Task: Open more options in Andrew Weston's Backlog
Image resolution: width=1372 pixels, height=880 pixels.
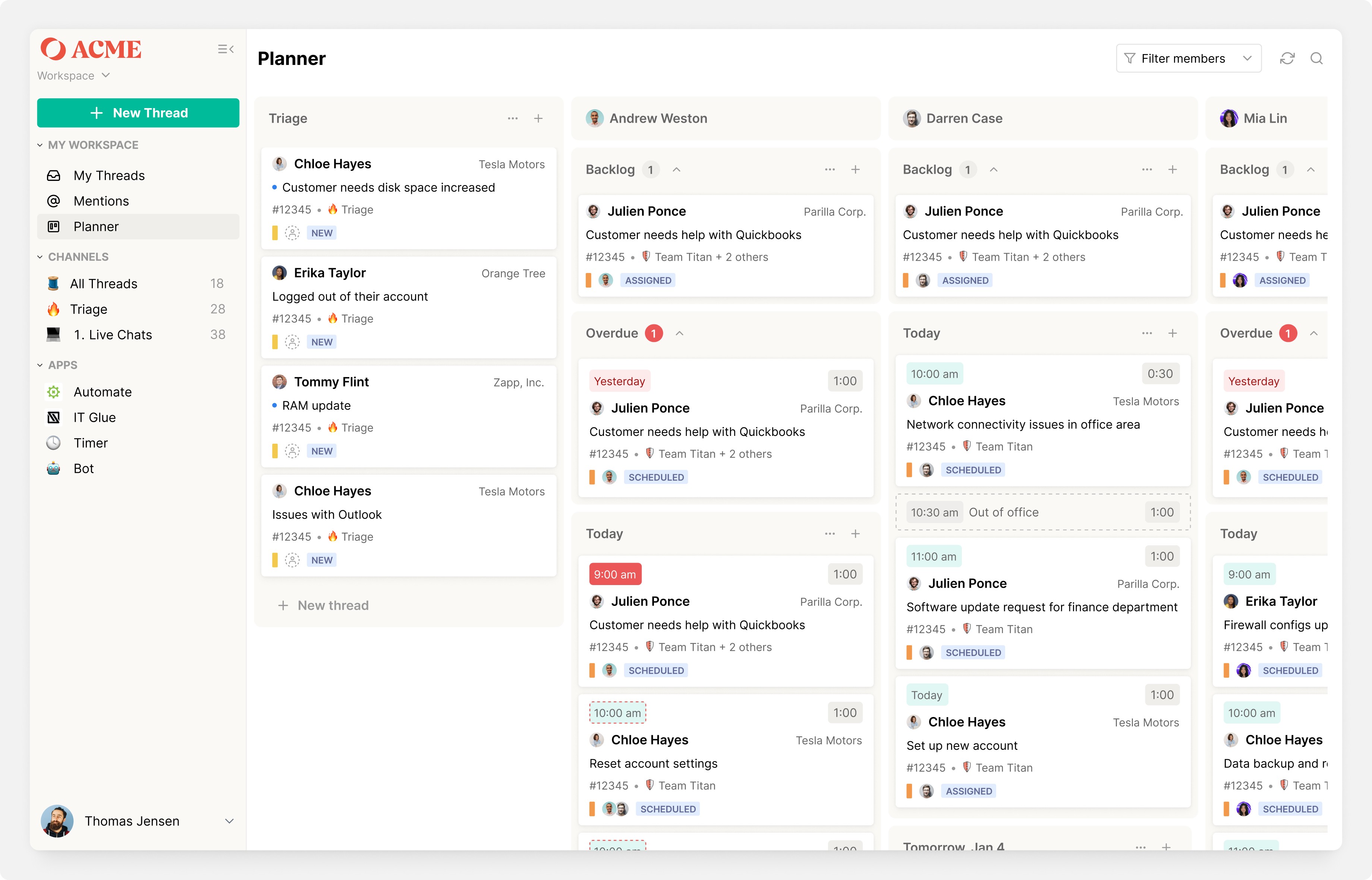Action: (x=830, y=170)
